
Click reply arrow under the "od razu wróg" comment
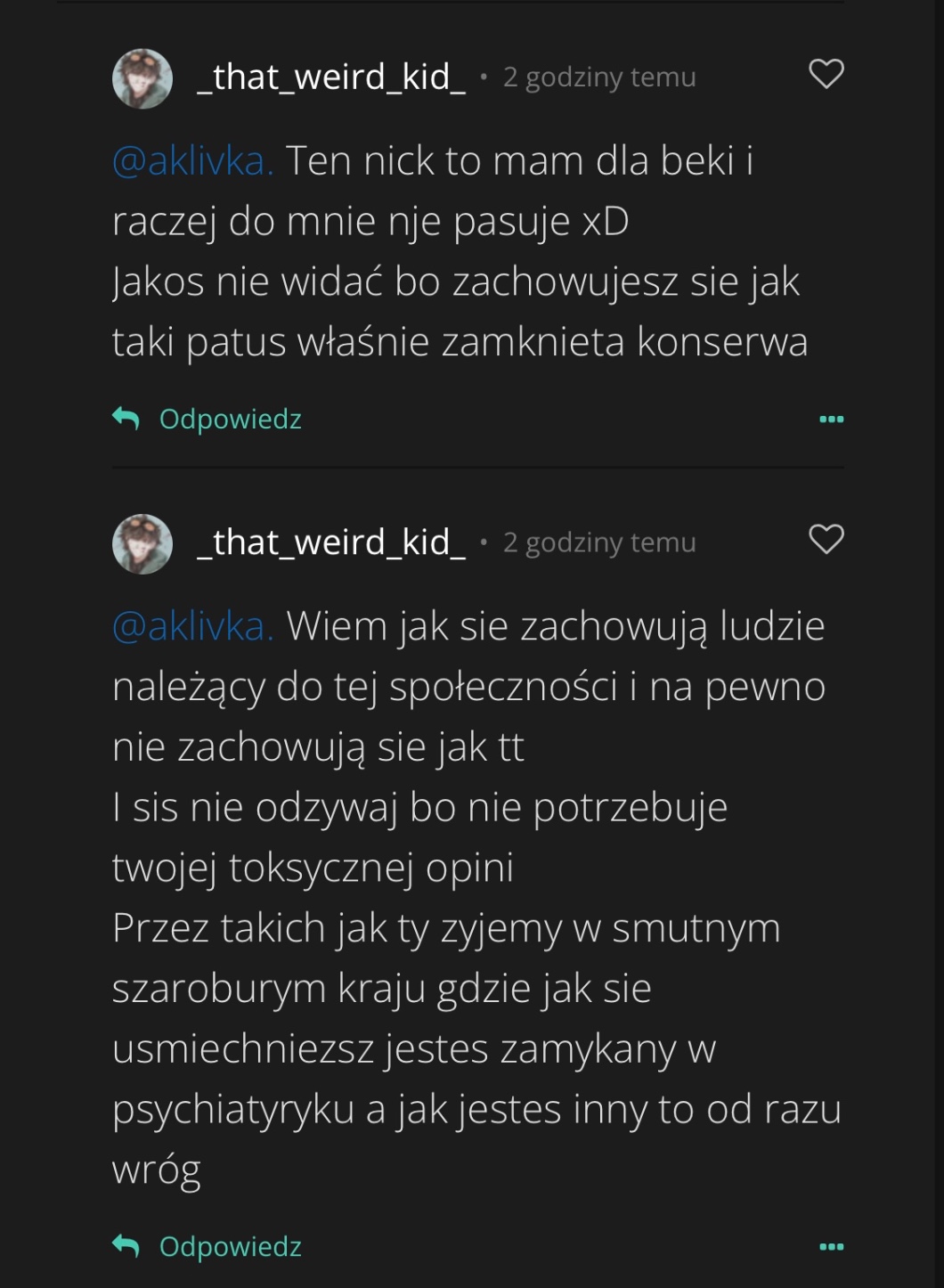126,1245
